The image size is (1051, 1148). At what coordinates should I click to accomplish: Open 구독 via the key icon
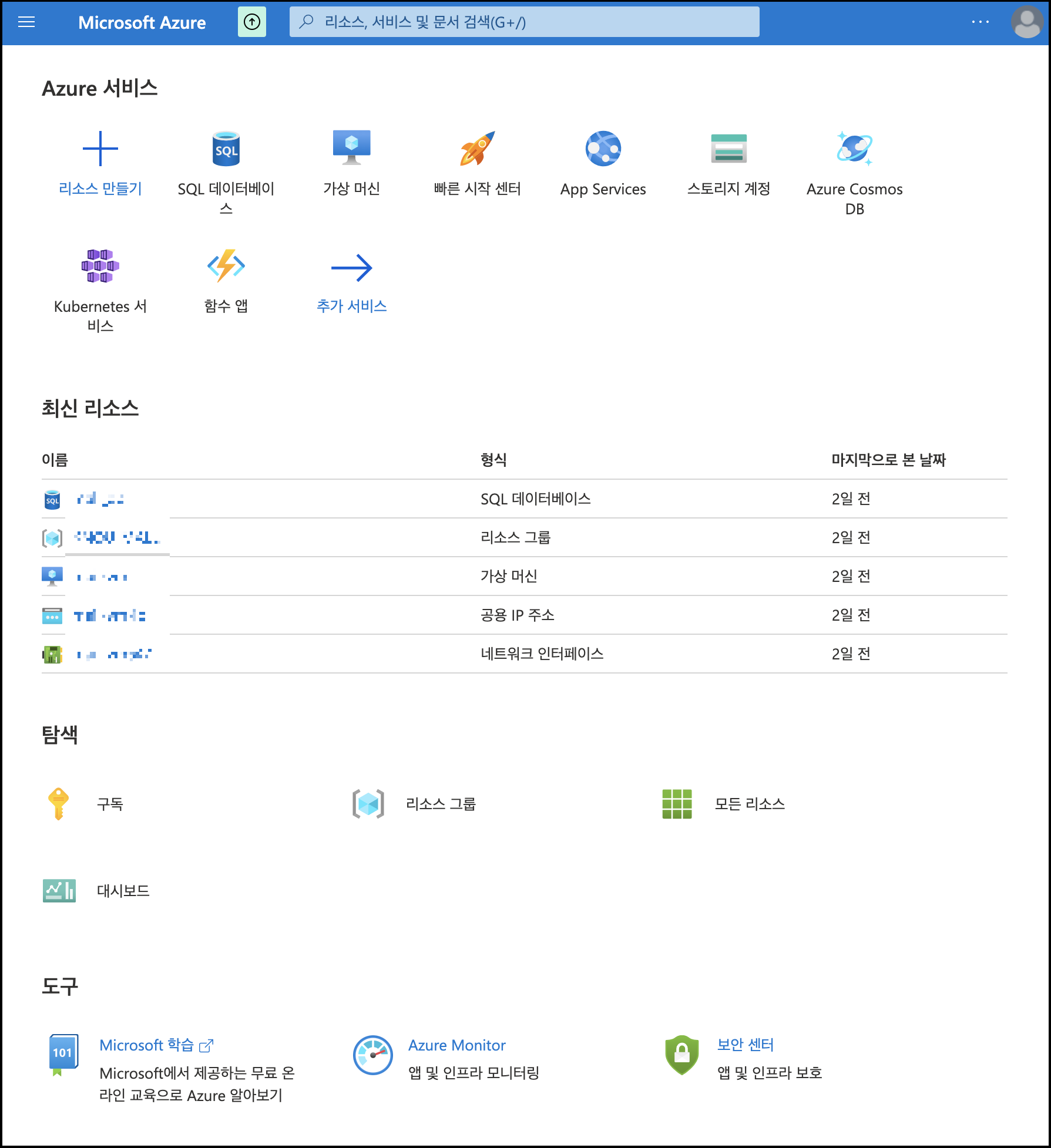58,804
